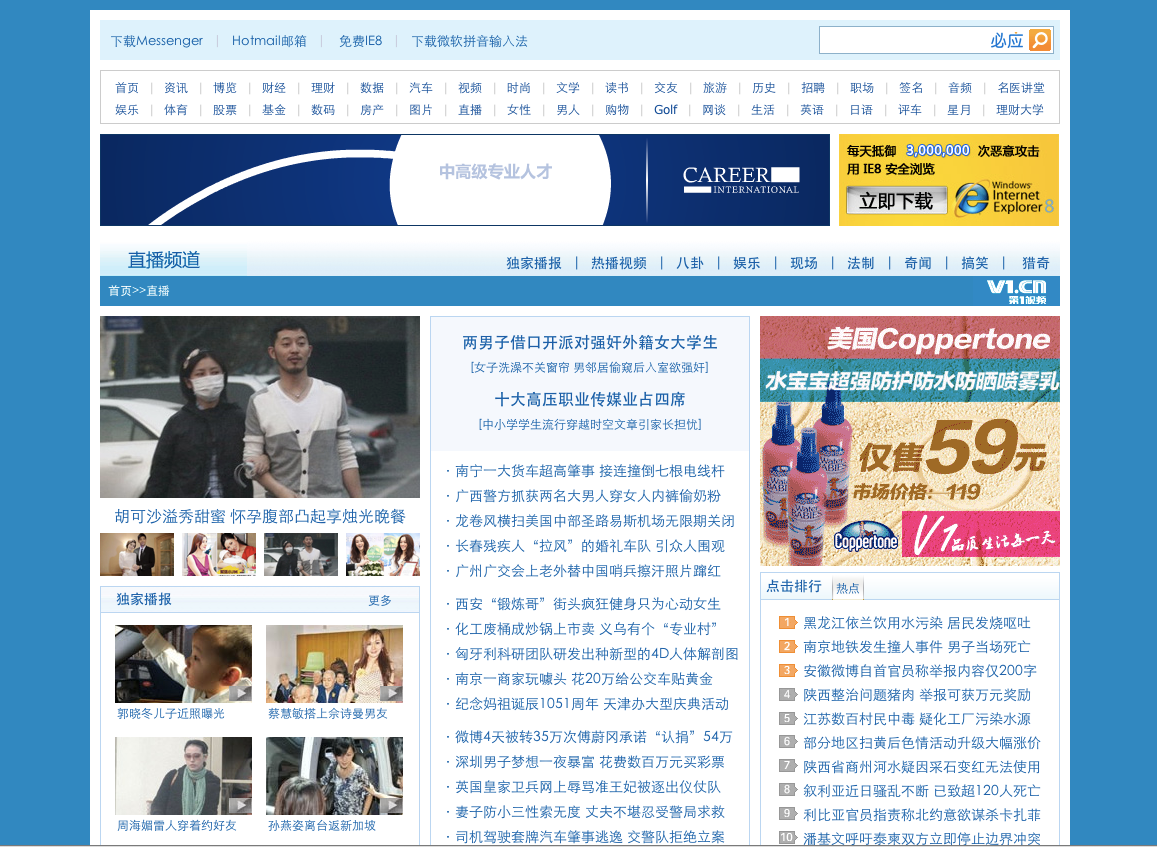The width and height of the screenshot is (1157, 847).
Task: Expand 更多 in the 独家播报 section
Action: 380,600
